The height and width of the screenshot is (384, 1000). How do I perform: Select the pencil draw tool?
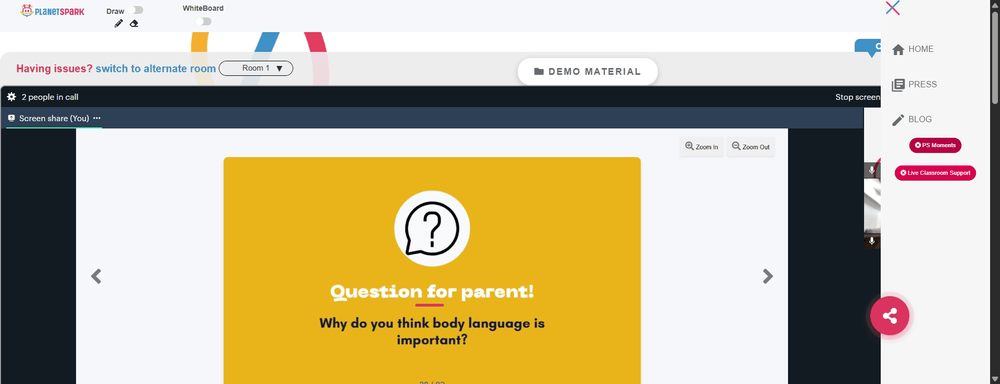click(119, 24)
